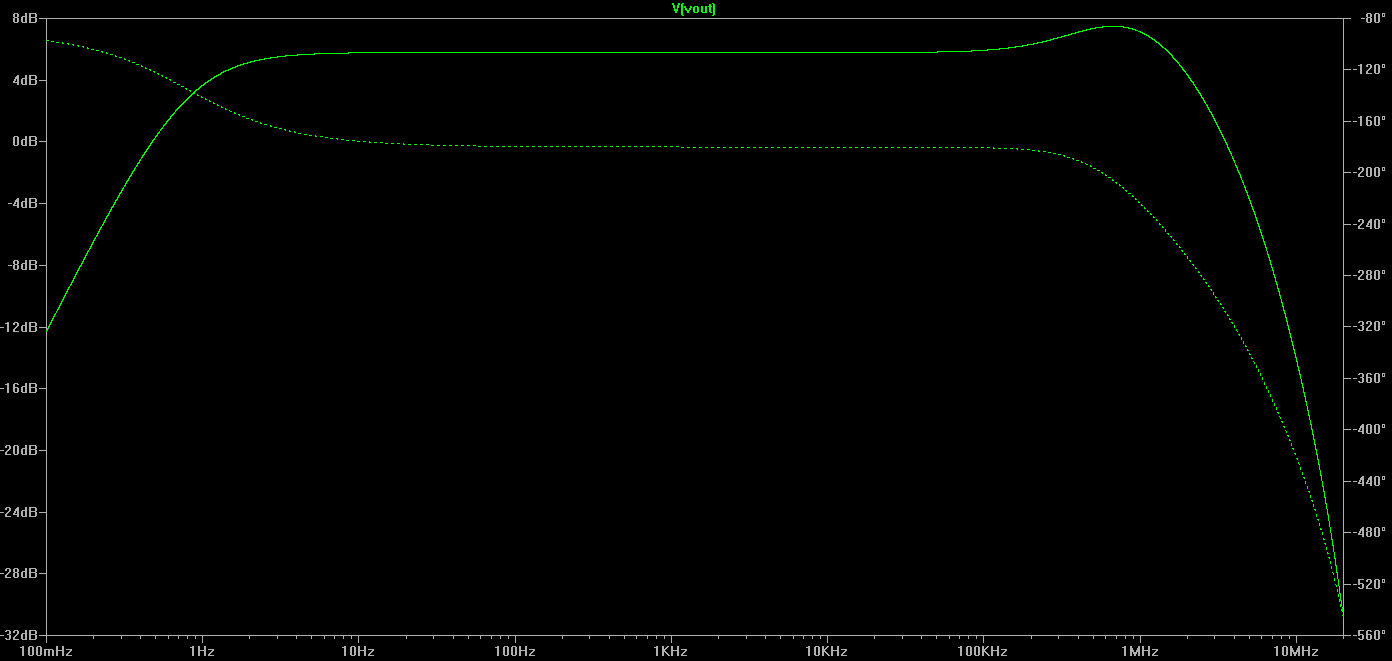Click the 10KHz frequency axis label
This screenshot has height=661, width=1392.
pyautogui.click(x=826, y=651)
